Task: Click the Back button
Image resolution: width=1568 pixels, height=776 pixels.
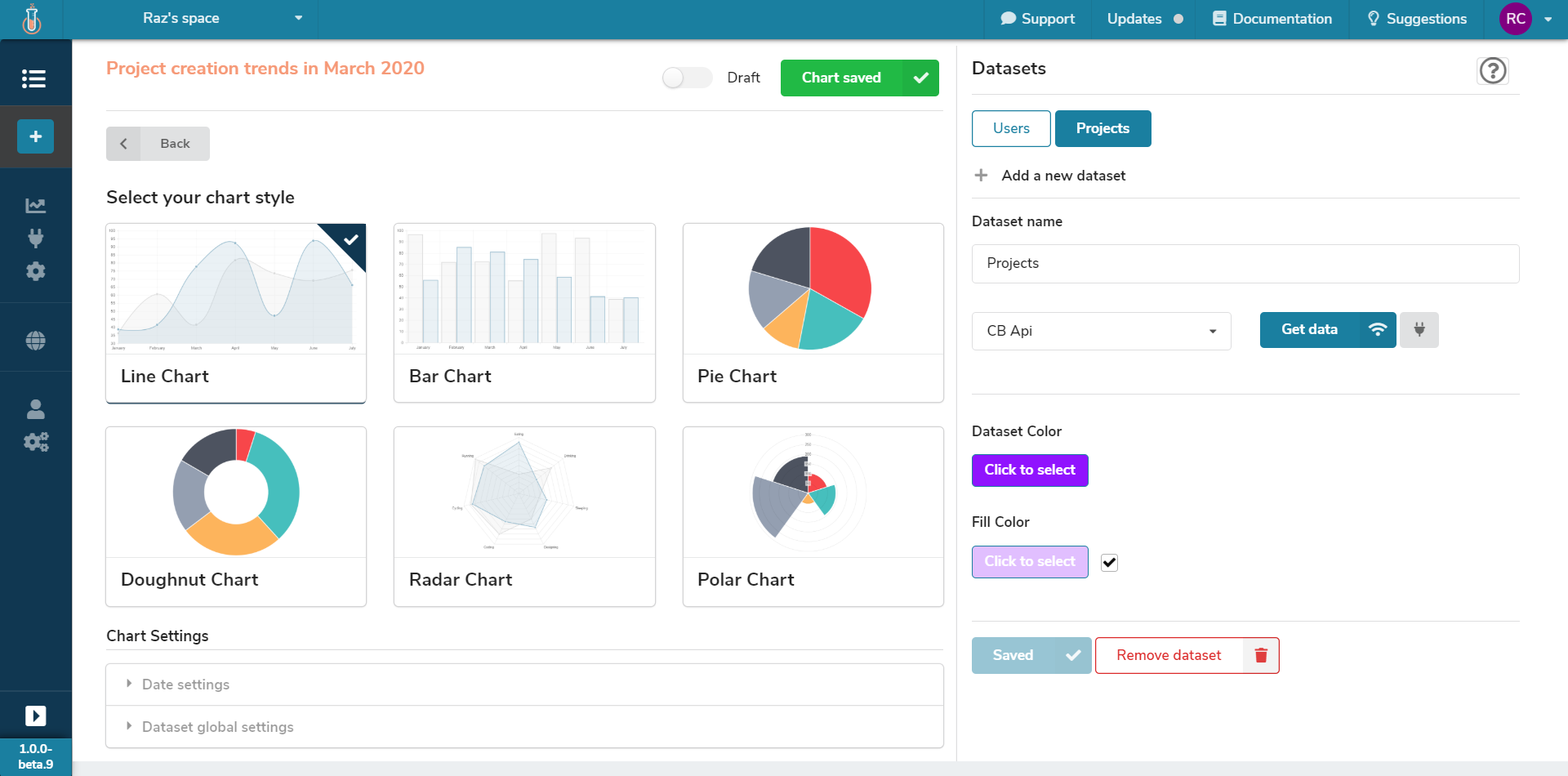Action: [x=158, y=144]
